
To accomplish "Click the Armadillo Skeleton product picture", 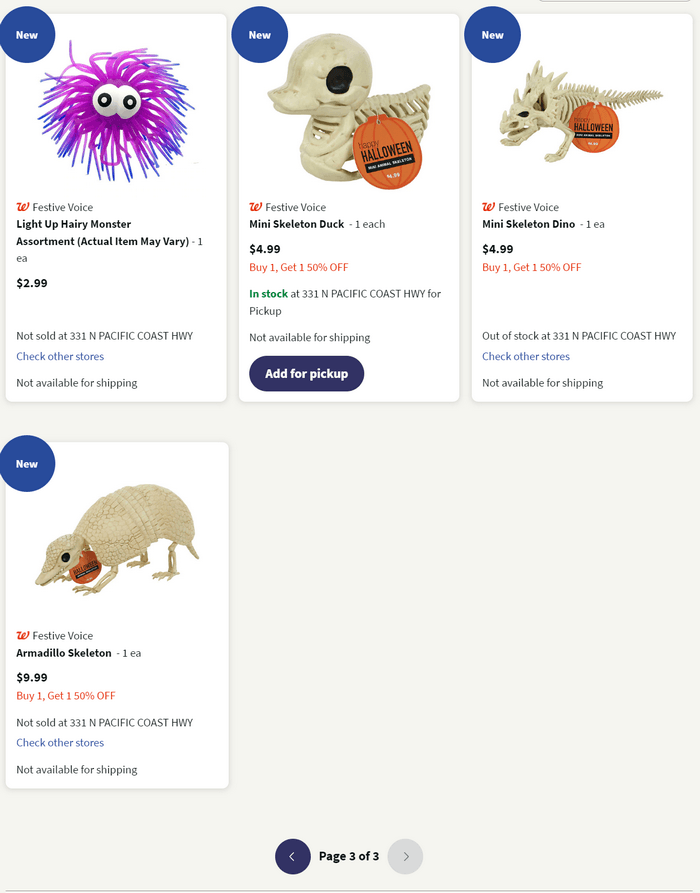I will click(x=115, y=540).
